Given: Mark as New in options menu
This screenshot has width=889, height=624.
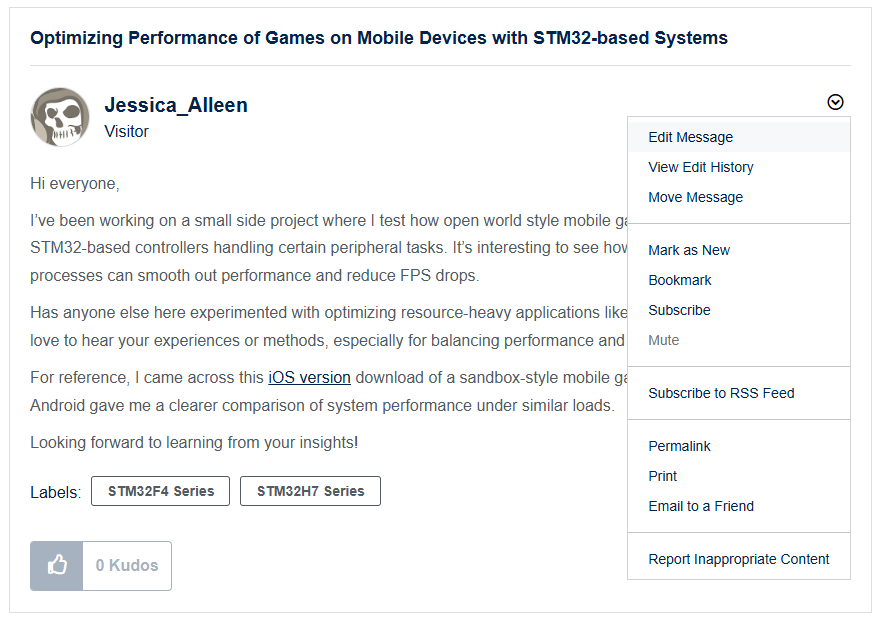Looking at the screenshot, I should (689, 250).
